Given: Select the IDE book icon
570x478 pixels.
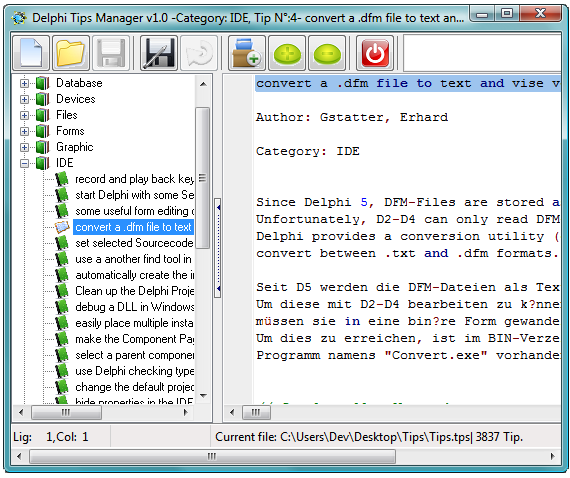Looking at the screenshot, I should pyautogui.click(x=43, y=163).
